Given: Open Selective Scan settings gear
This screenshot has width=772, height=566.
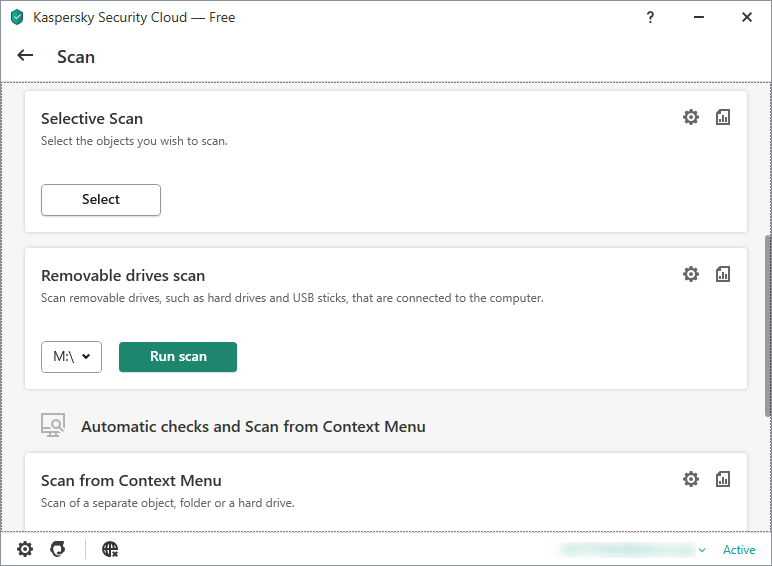Looking at the screenshot, I should click(691, 117).
